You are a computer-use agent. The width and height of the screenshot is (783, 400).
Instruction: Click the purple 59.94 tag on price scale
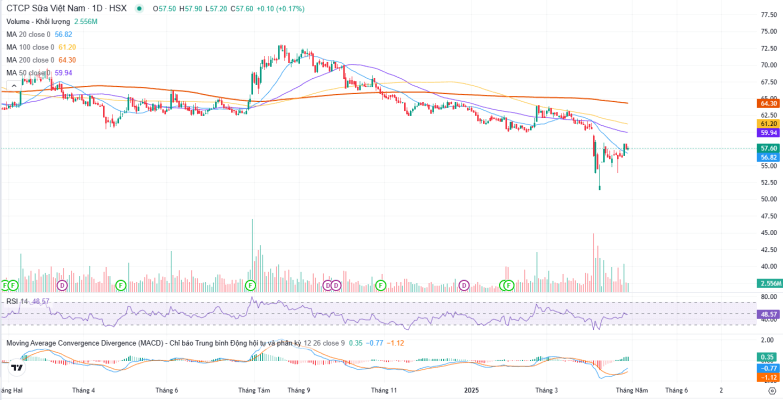tap(768, 133)
